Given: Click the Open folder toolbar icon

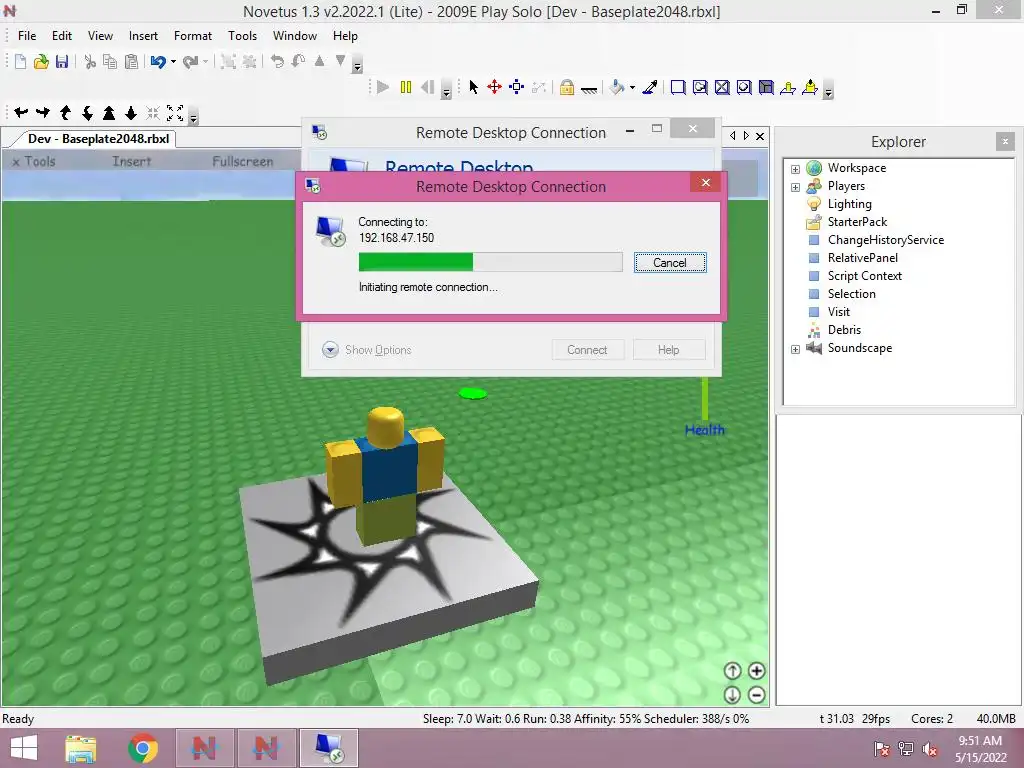Looking at the screenshot, I should coord(41,61).
